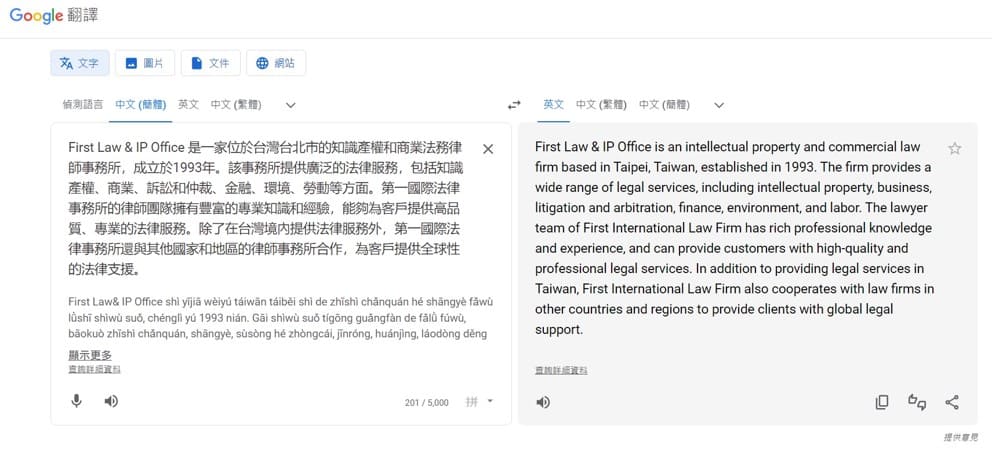
Task: Click the translated English output text
Action: [x=734, y=238]
